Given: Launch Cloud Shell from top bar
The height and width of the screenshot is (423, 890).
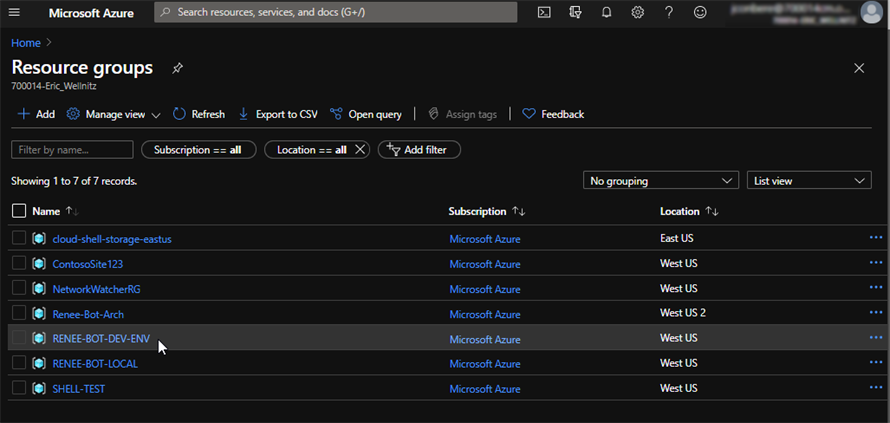Looking at the screenshot, I should (544, 12).
